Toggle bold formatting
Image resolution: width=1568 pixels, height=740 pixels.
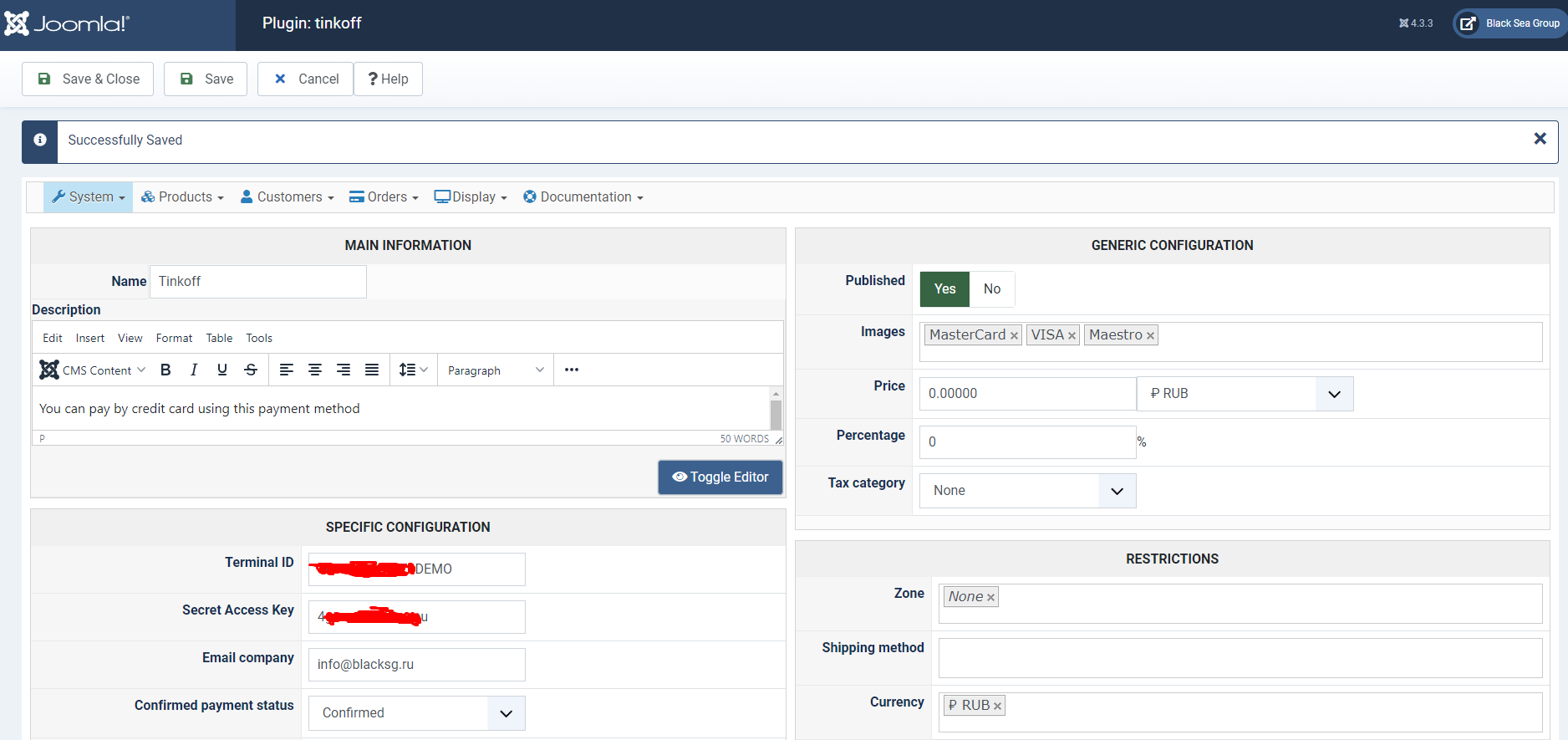pos(165,370)
